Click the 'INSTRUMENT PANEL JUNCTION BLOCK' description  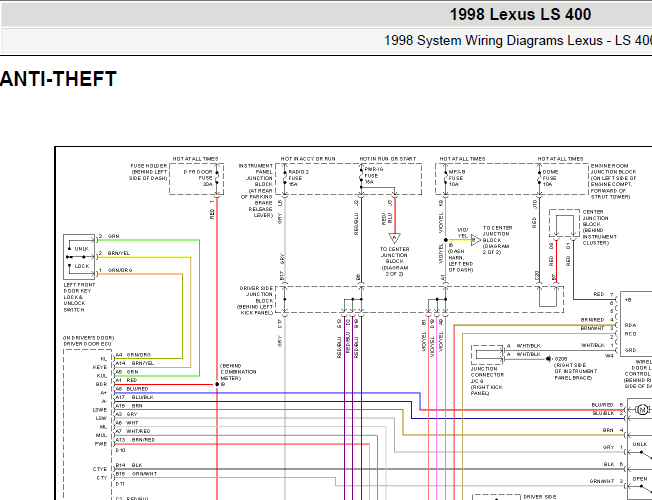(256, 191)
